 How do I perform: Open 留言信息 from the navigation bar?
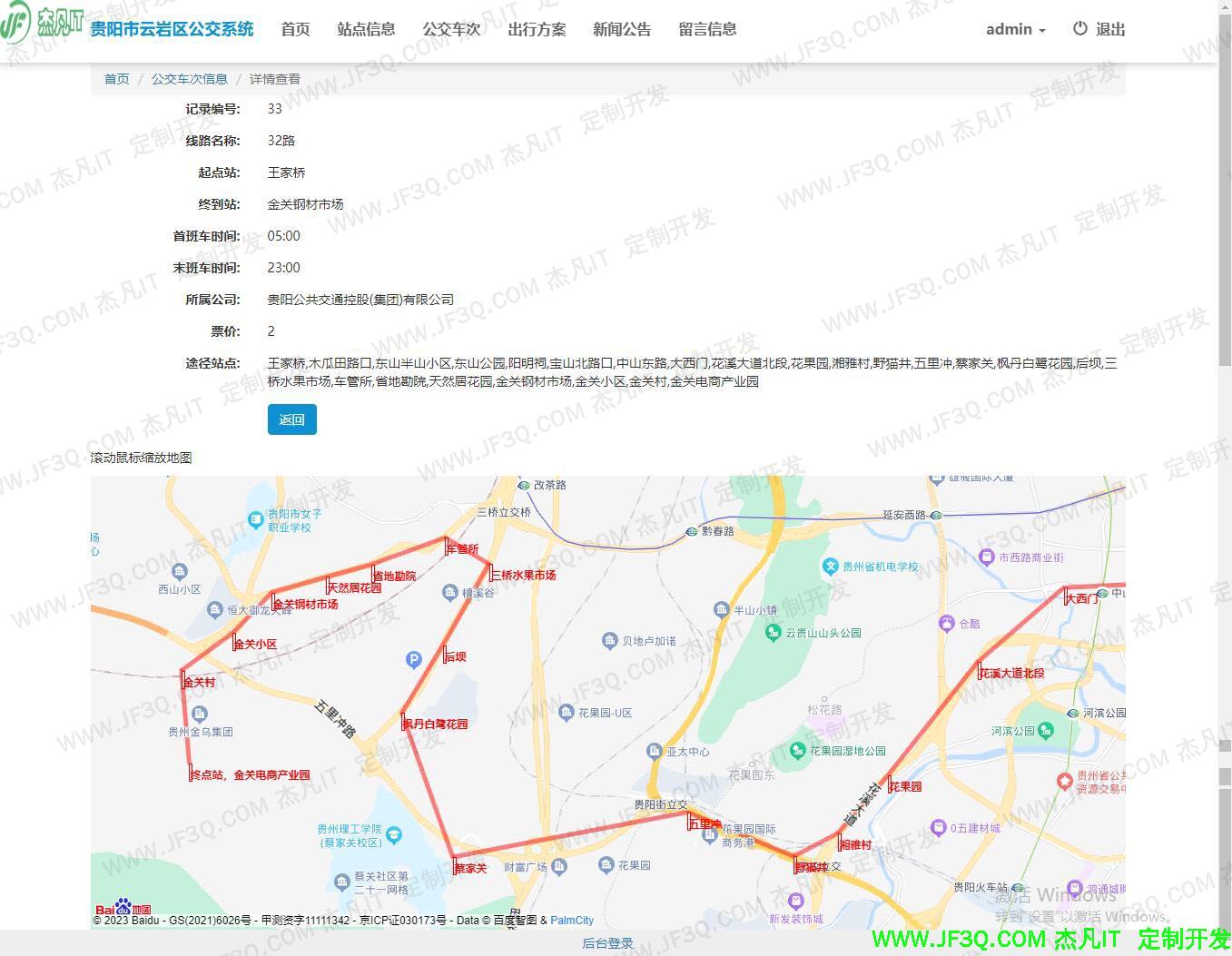(x=707, y=28)
